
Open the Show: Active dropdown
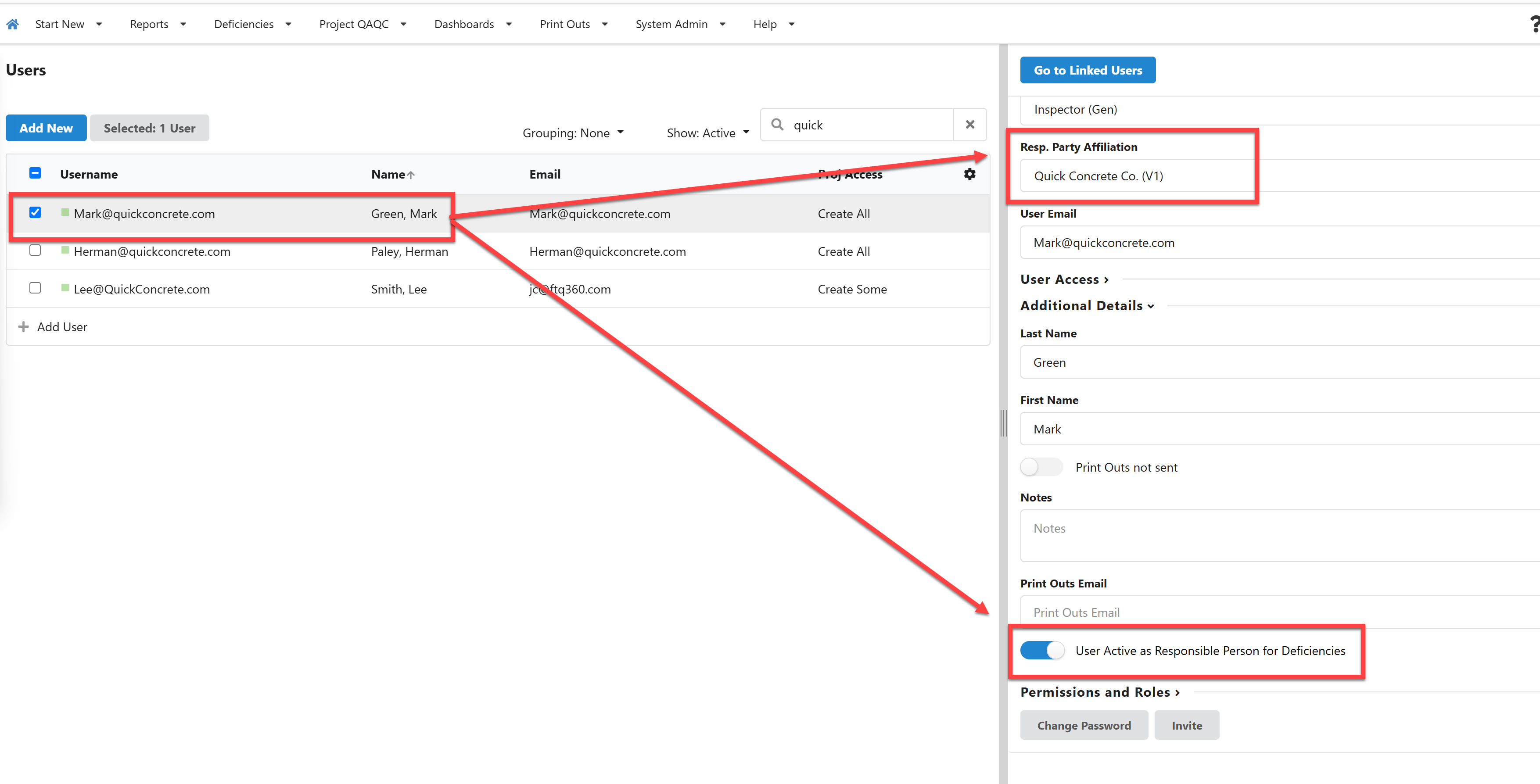[x=708, y=132]
